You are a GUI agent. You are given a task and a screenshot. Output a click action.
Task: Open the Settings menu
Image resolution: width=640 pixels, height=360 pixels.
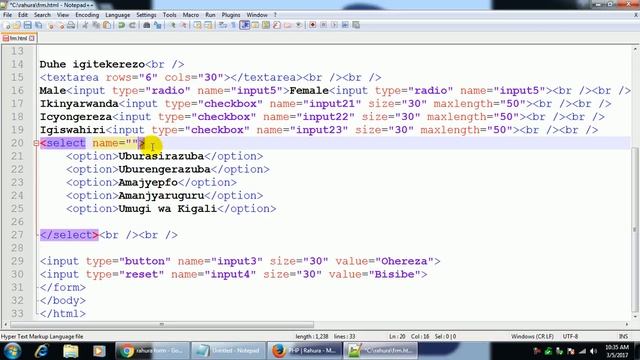pos(146,15)
